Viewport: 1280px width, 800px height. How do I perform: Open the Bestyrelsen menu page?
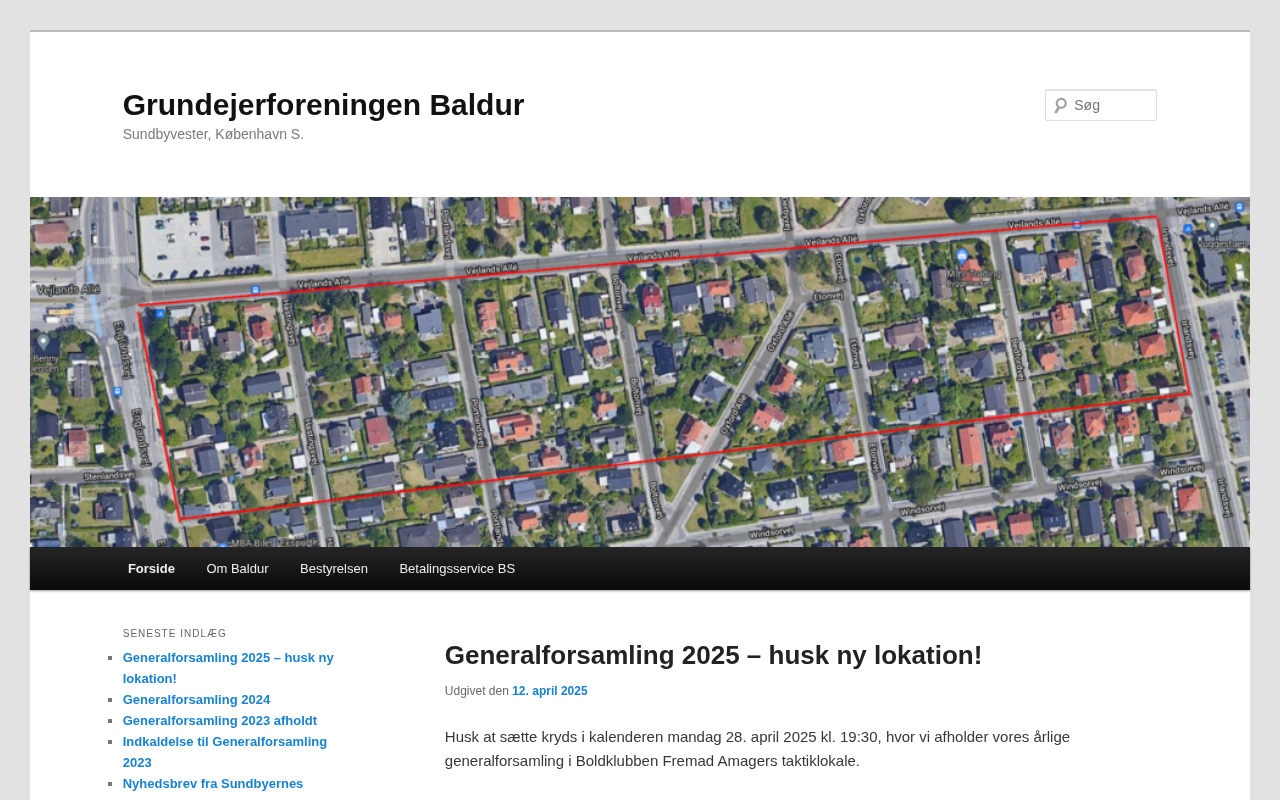334,569
